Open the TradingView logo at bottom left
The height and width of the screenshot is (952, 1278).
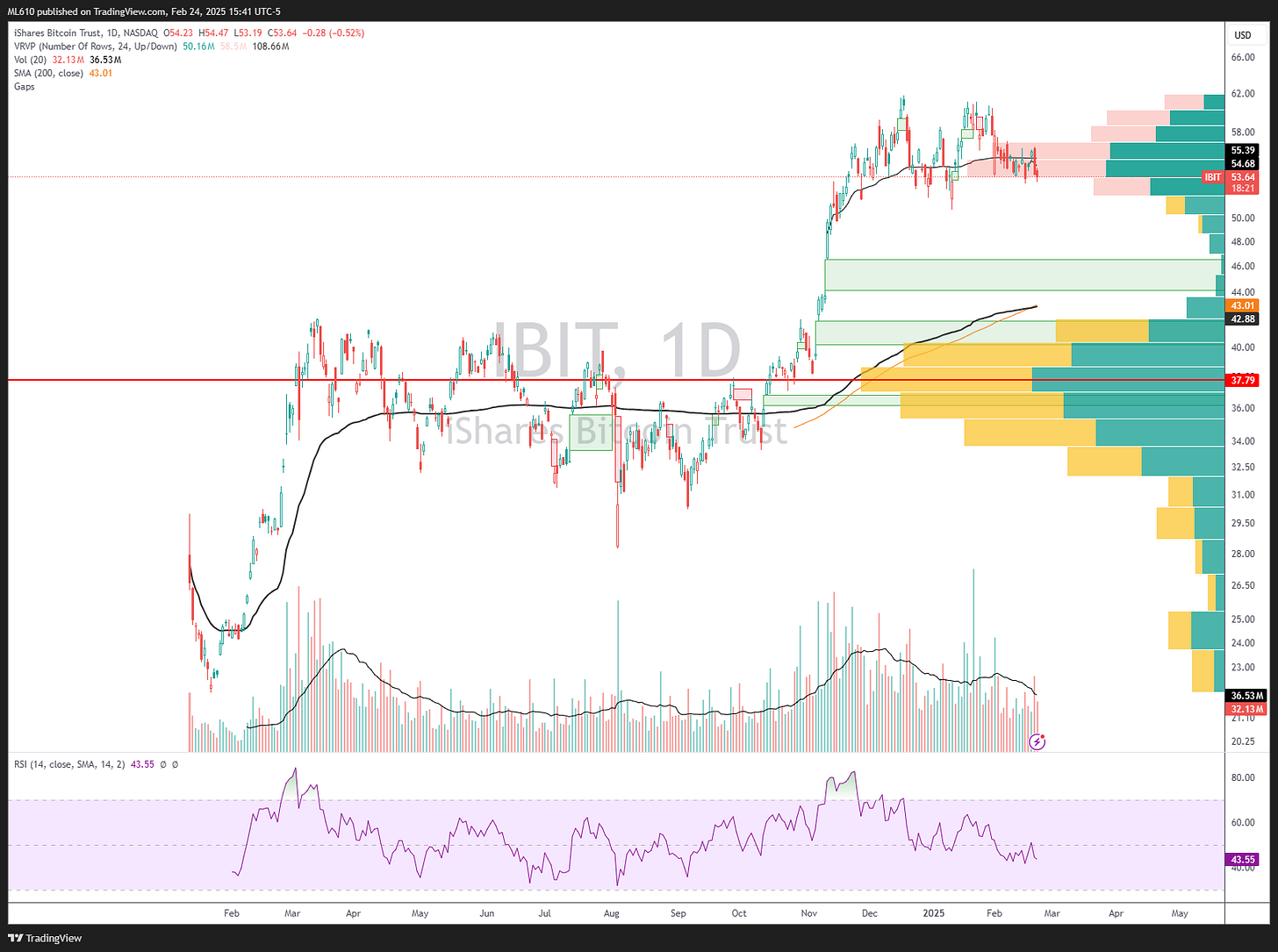click(47, 938)
